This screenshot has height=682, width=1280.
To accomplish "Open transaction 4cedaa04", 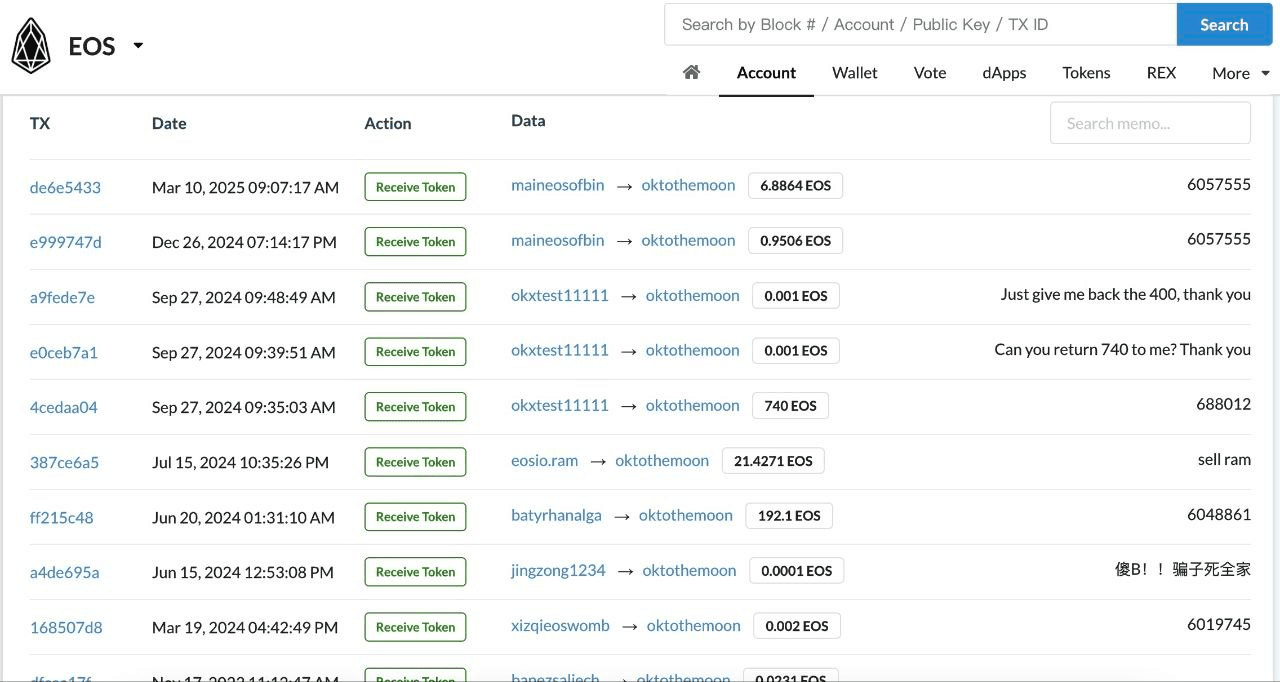I will coord(64,407).
